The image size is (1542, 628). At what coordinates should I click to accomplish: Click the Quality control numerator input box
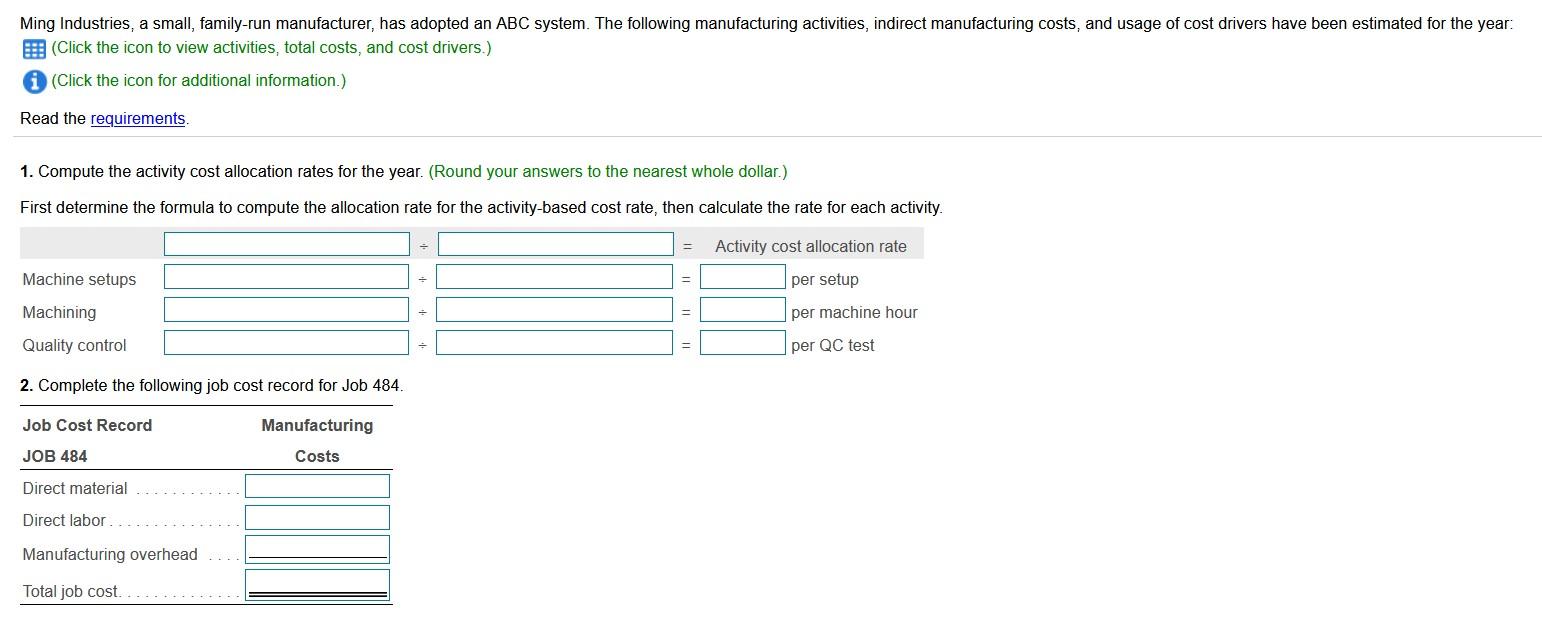pyautogui.click(x=285, y=342)
